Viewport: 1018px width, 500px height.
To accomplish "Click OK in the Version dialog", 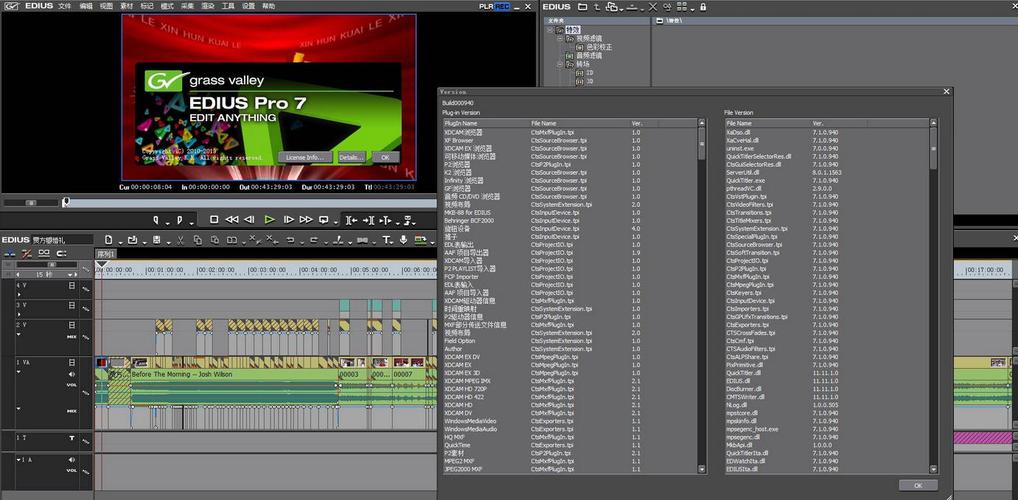I will pyautogui.click(x=918, y=485).
